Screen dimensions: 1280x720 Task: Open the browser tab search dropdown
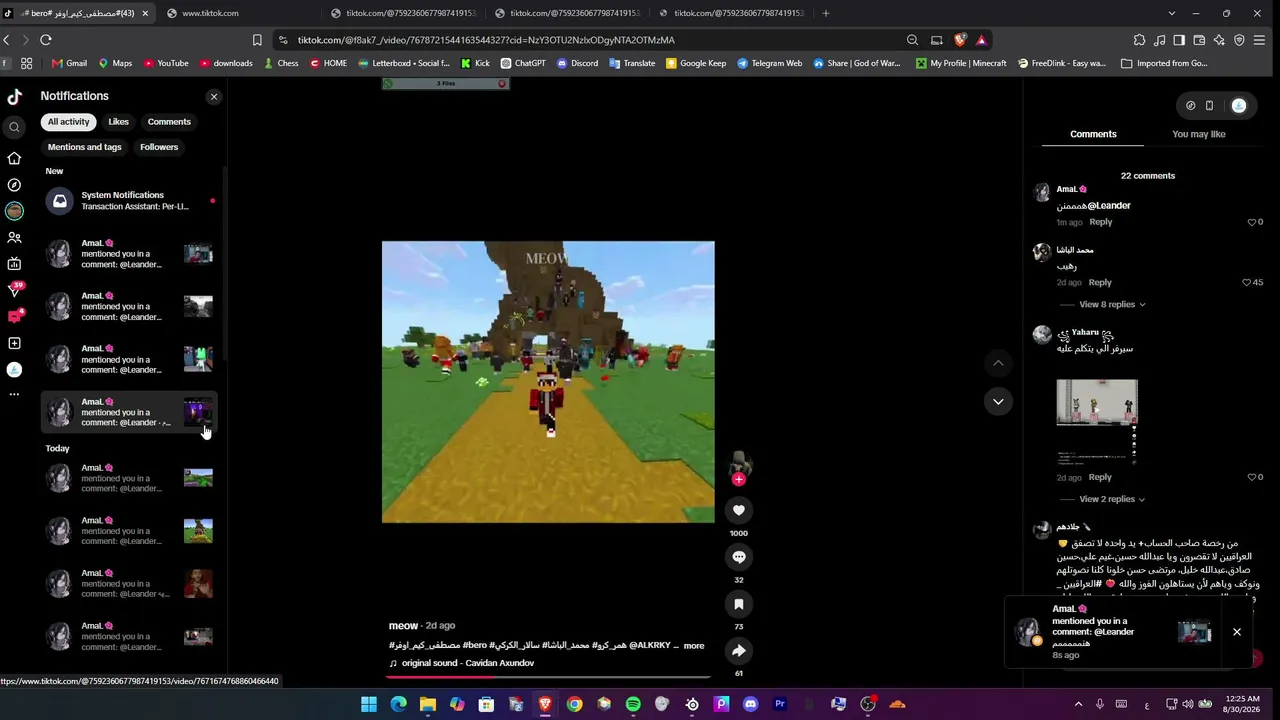pyautogui.click(x=1172, y=13)
